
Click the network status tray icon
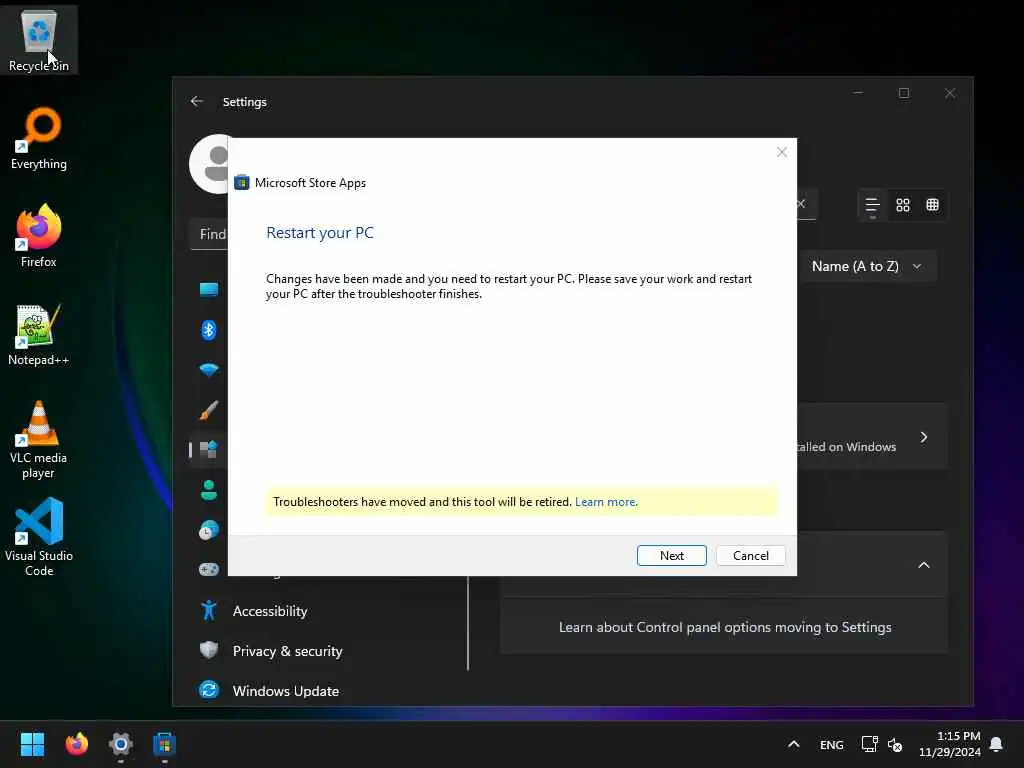point(869,744)
